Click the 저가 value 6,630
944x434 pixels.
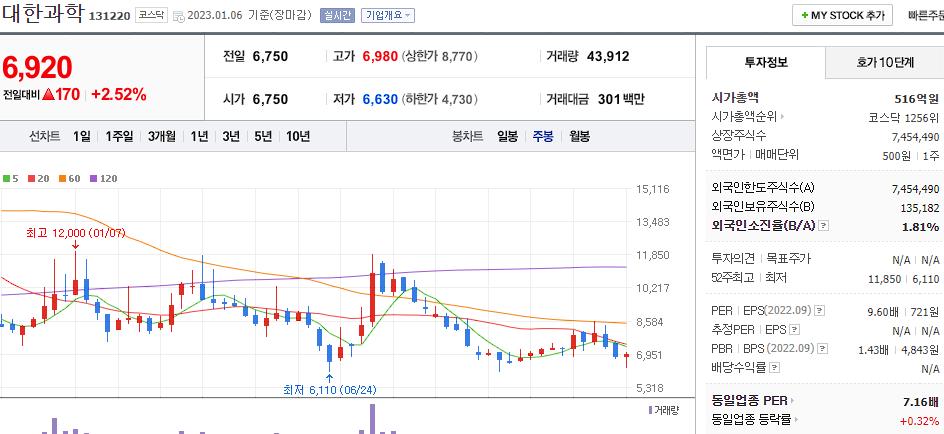[x=380, y=99]
